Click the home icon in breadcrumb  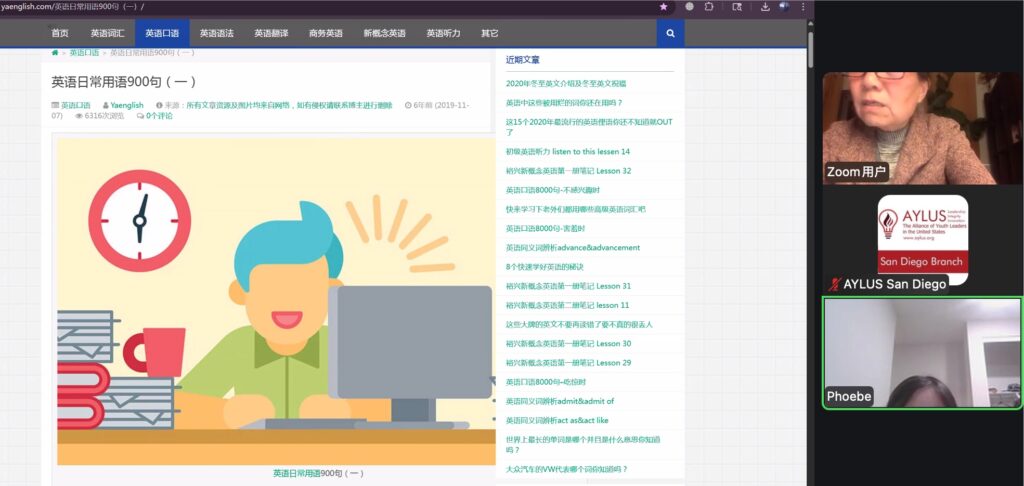pyautogui.click(x=55, y=52)
